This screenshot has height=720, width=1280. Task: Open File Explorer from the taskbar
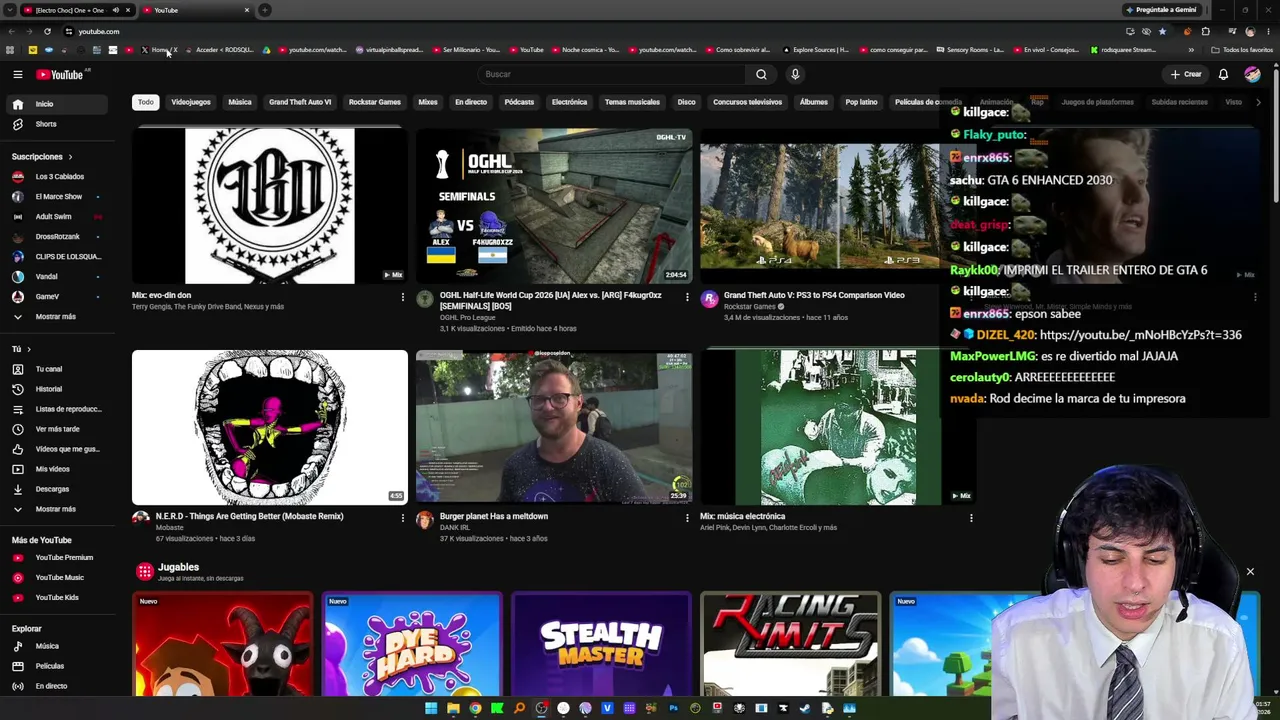[x=453, y=708]
